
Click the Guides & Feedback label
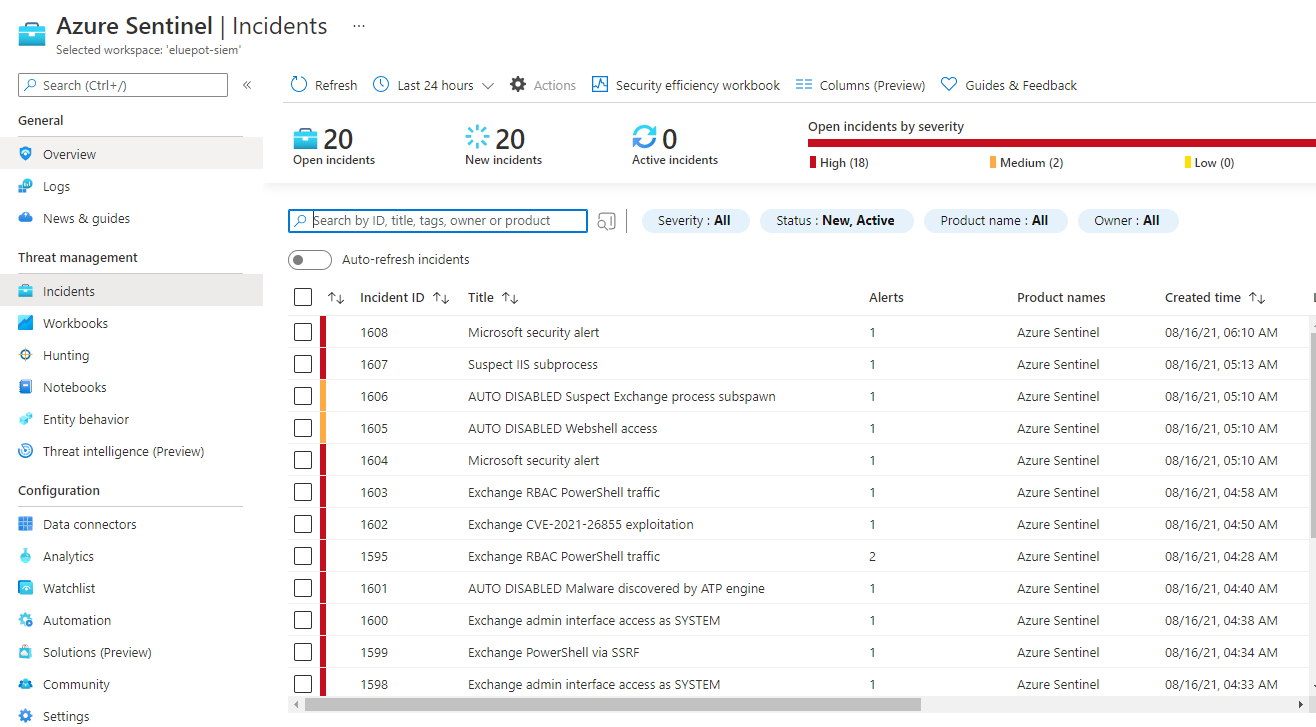(1021, 85)
